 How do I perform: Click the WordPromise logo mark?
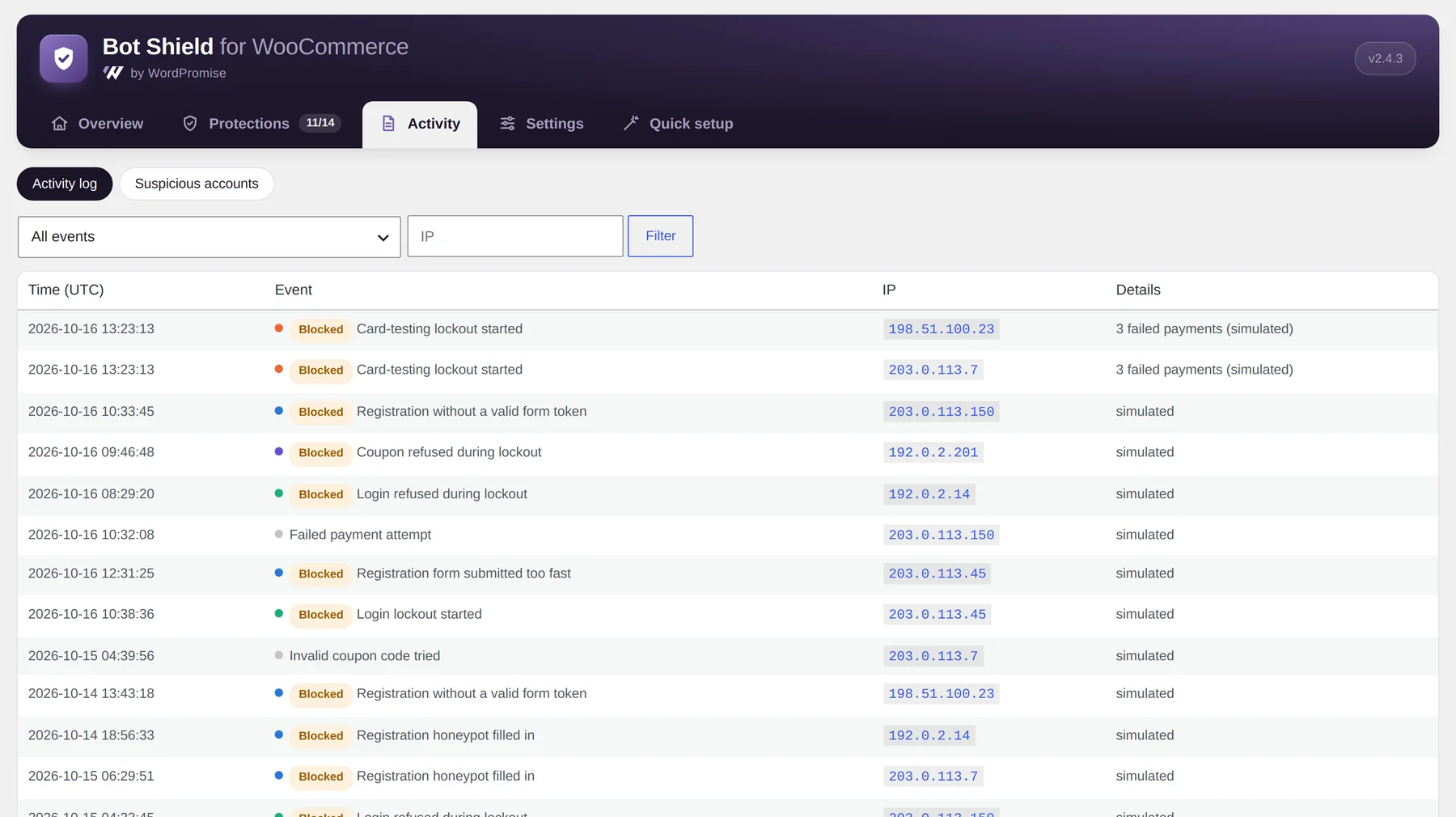[x=113, y=73]
